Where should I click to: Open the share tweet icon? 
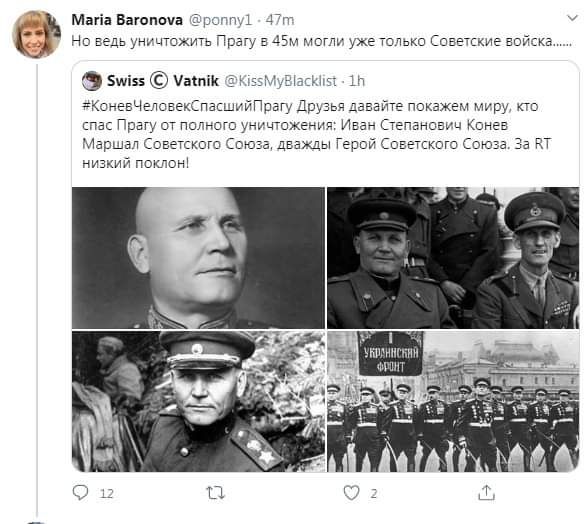pyautogui.click(x=486, y=492)
